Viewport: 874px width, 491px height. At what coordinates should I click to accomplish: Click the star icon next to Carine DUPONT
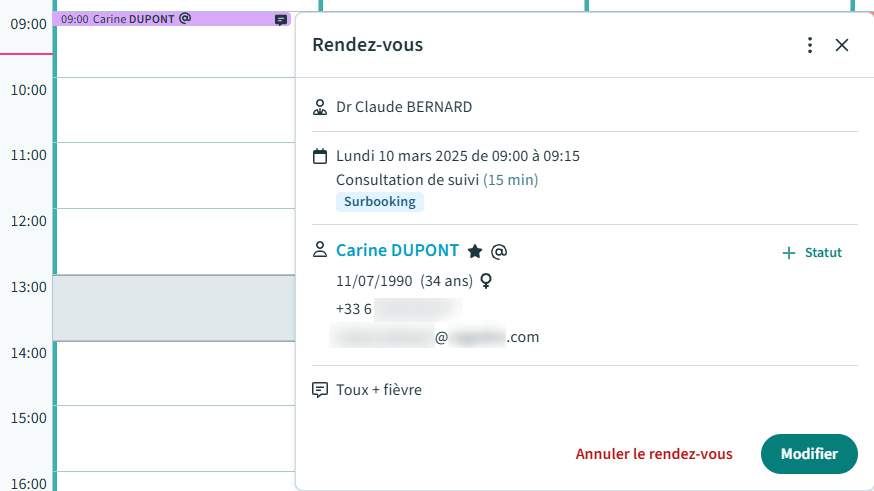(x=475, y=252)
